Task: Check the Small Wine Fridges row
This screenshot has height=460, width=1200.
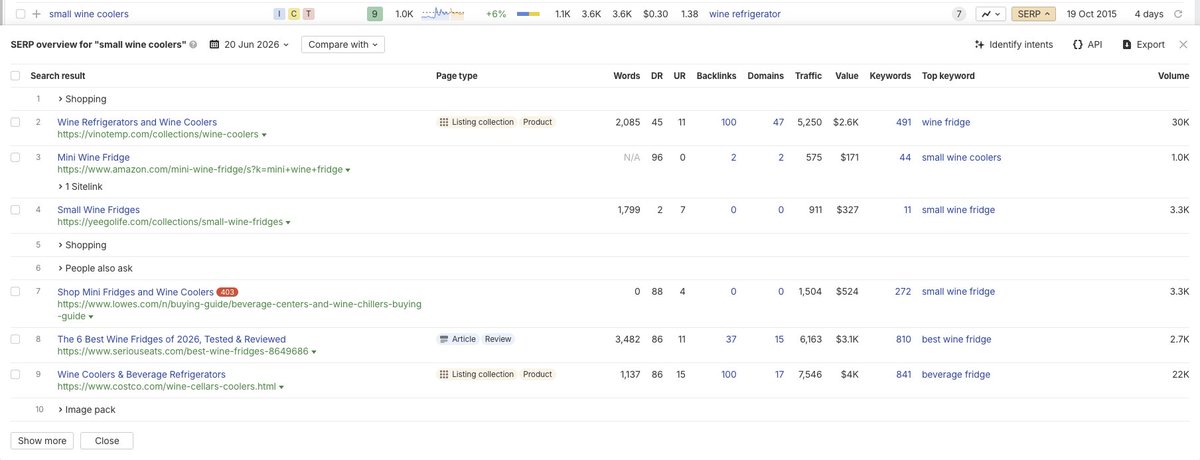Action: (x=15, y=210)
